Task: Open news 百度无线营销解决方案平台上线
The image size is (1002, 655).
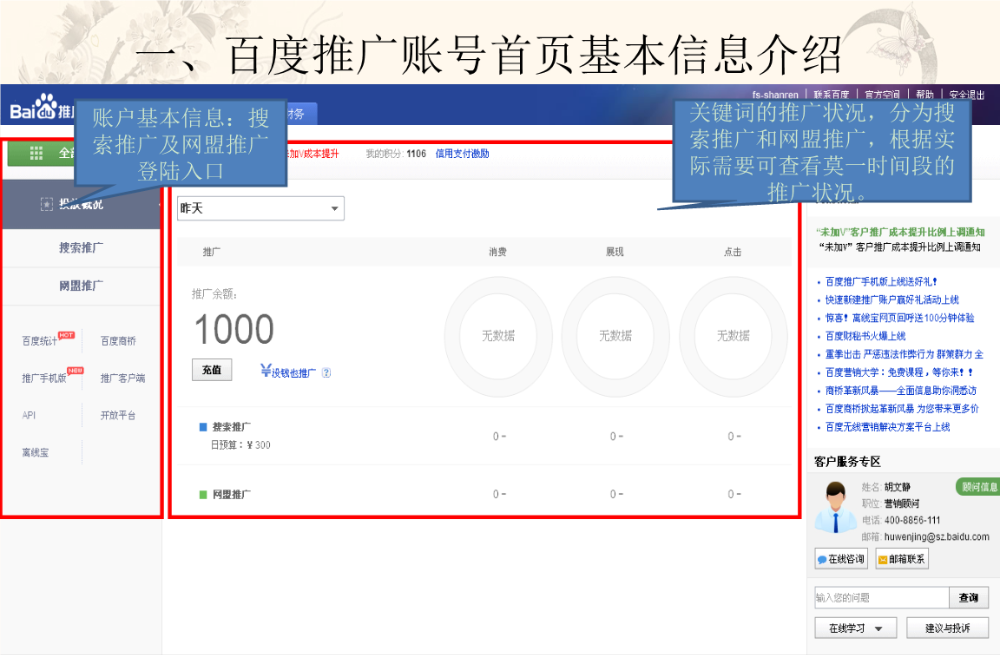Action: [888, 427]
